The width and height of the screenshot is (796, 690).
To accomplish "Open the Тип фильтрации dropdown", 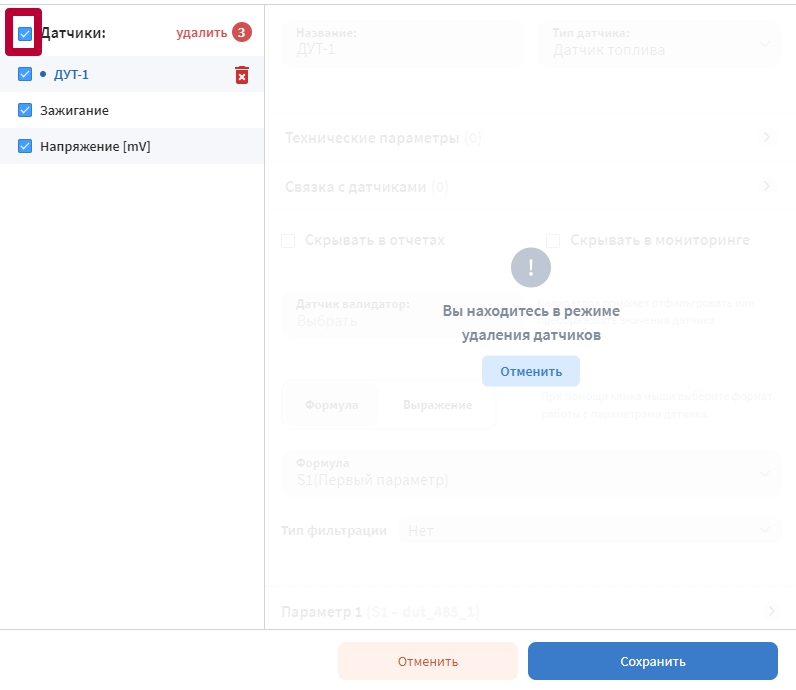I will (590, 531).
